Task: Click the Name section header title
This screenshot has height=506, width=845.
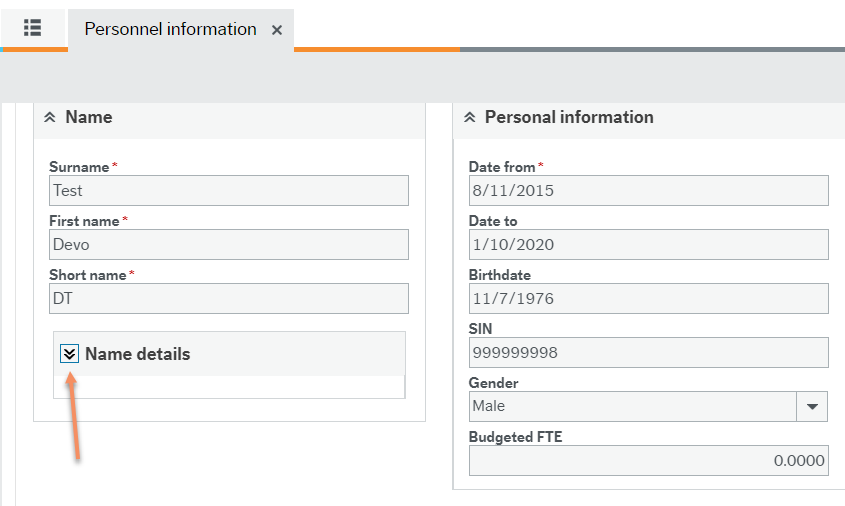Action: (89, 118)
